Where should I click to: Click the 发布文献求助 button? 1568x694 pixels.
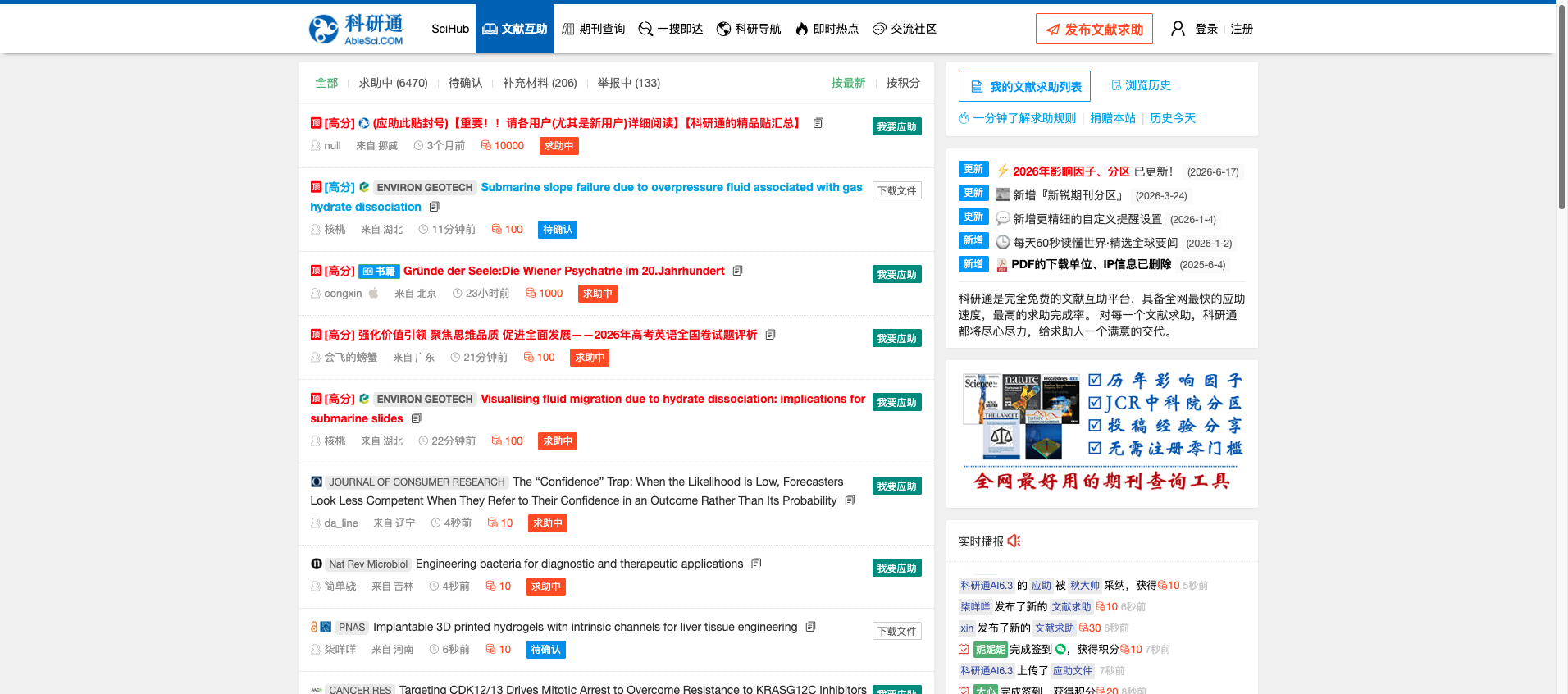click(1094, 29)
